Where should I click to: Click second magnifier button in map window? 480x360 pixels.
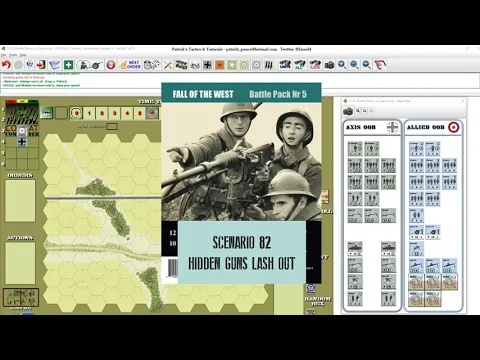click(365, 111)
